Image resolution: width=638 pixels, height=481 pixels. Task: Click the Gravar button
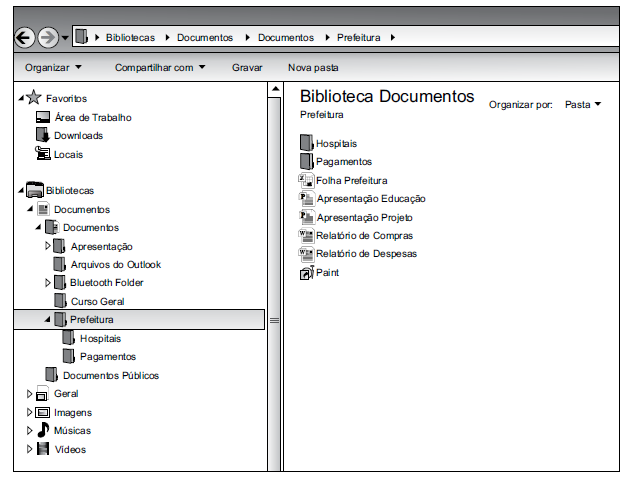pyautogui.click(x=247, y=68)
